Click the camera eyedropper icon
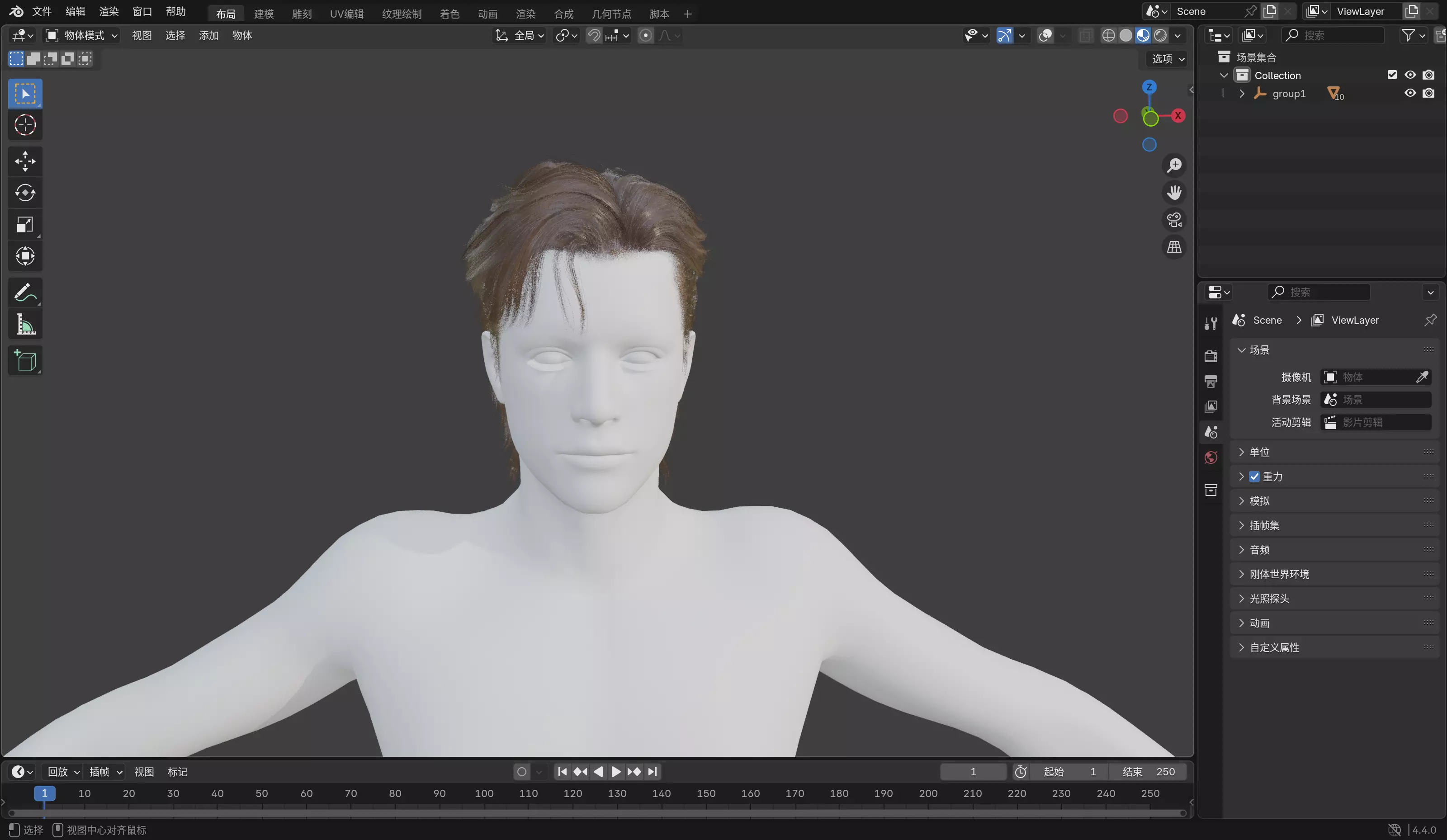Screen dimensions: 1447x840 [x=1422, y=377]
